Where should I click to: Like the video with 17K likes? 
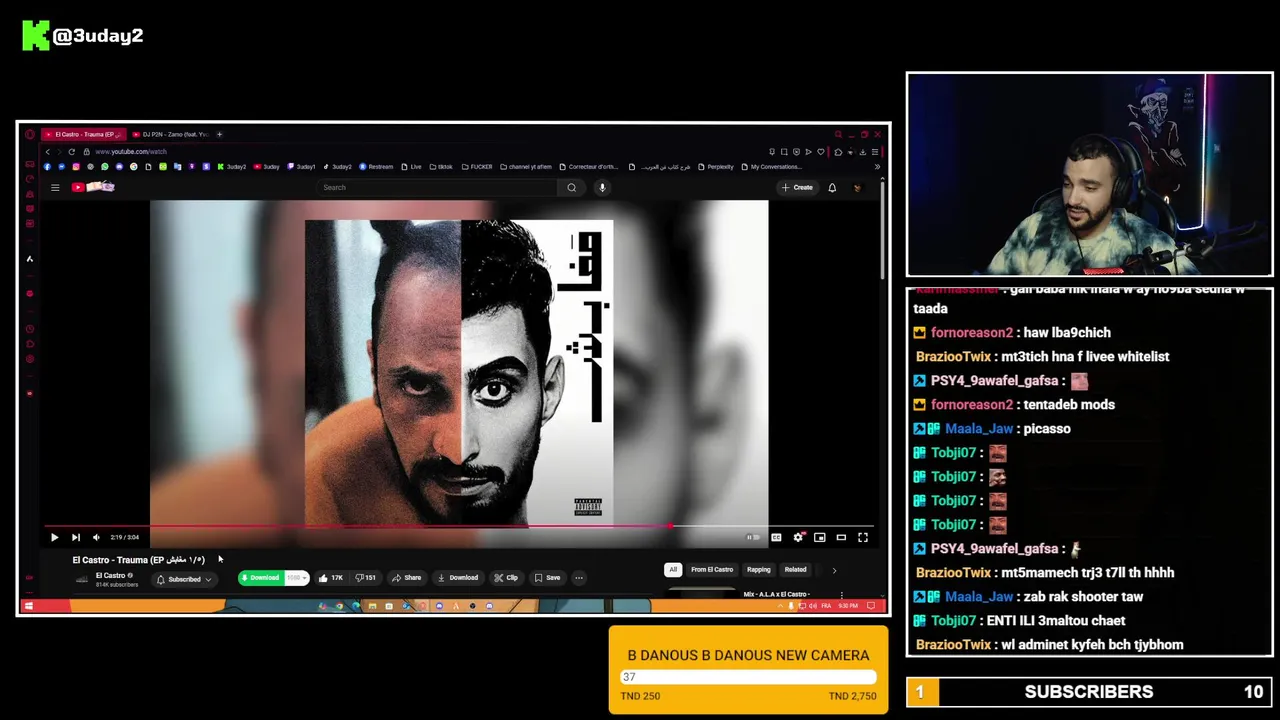click(330, 578)
